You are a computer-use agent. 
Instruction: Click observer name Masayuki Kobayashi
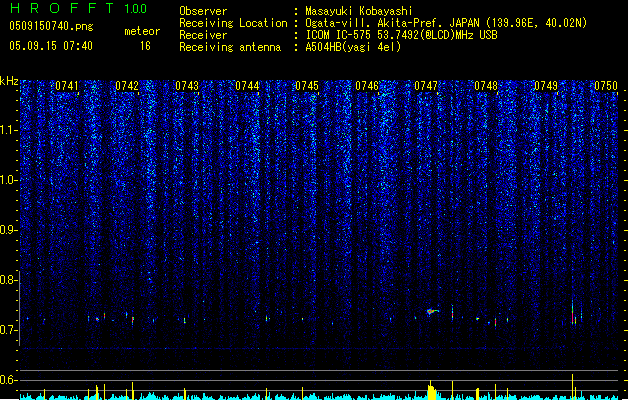point(359,11)
